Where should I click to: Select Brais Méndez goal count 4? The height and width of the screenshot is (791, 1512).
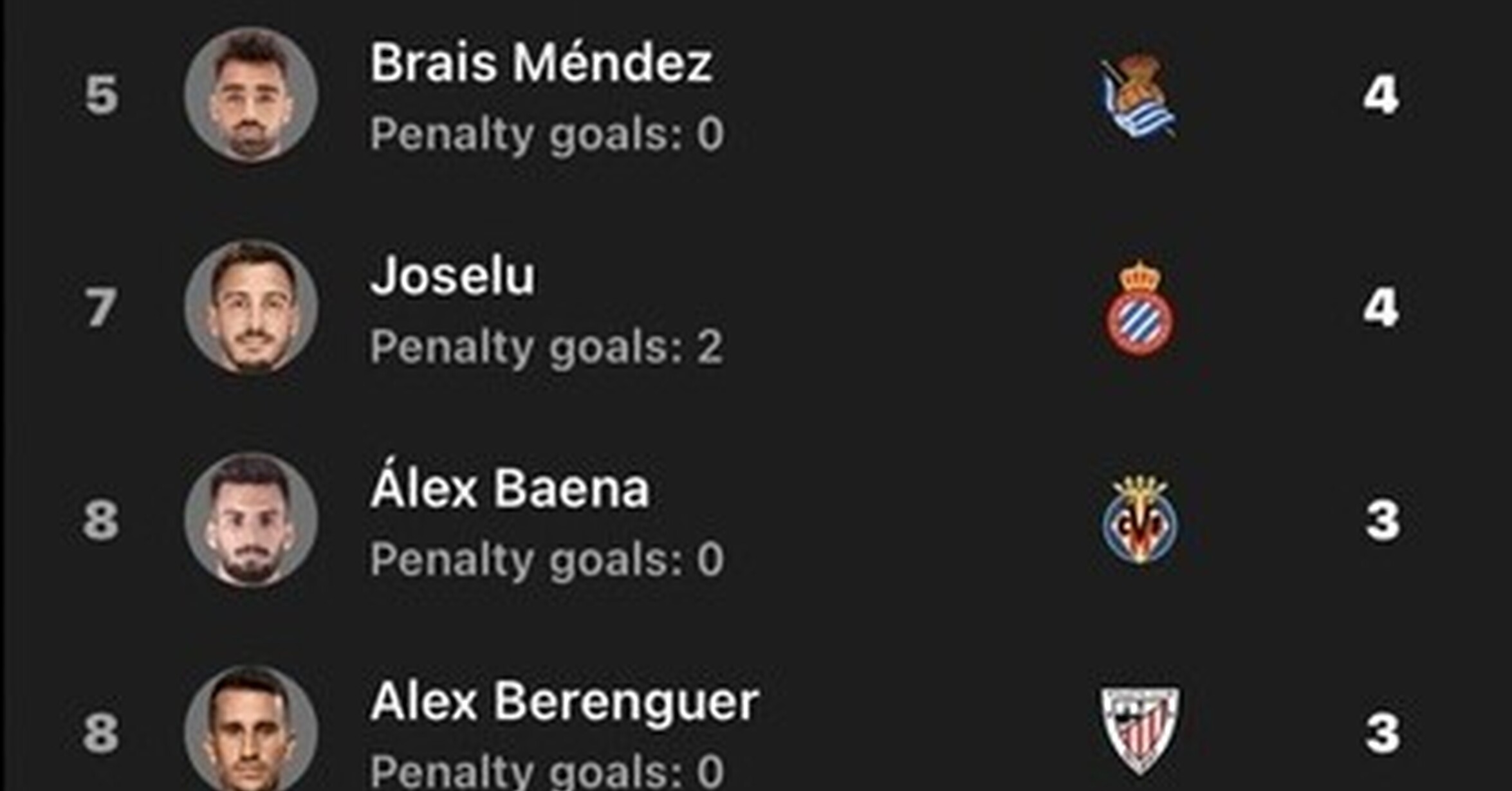1381,95
